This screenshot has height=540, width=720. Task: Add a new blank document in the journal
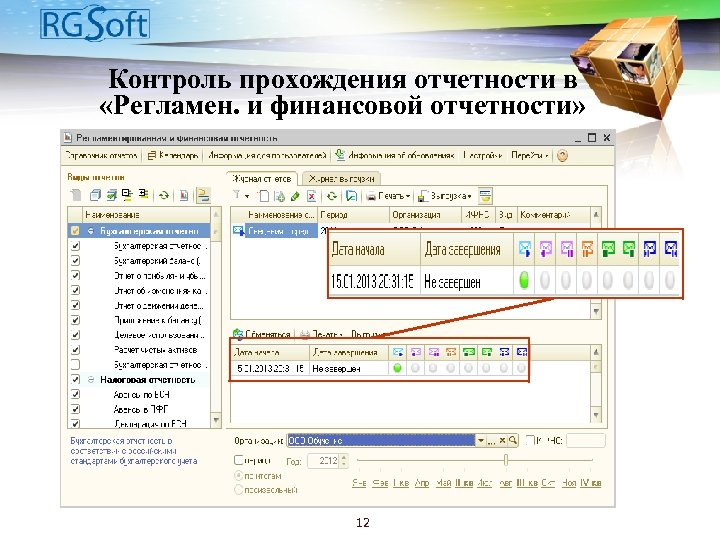pyautogui.click(x=264, y=196)
